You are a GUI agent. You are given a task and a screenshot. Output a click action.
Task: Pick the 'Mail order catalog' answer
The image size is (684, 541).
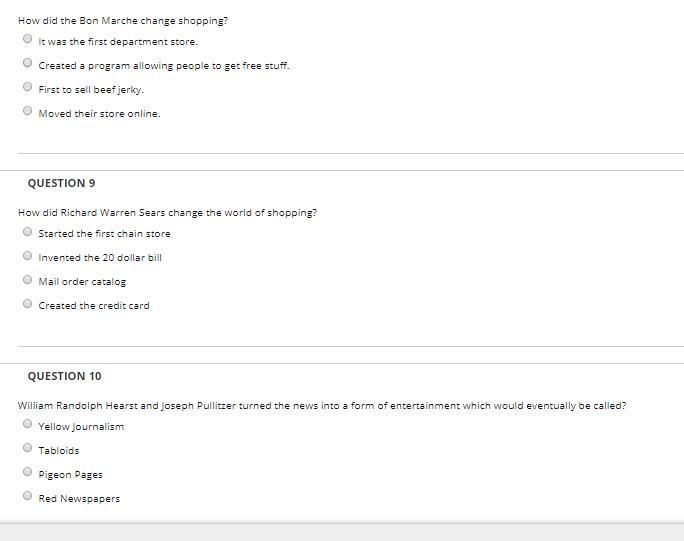(27, 280)
